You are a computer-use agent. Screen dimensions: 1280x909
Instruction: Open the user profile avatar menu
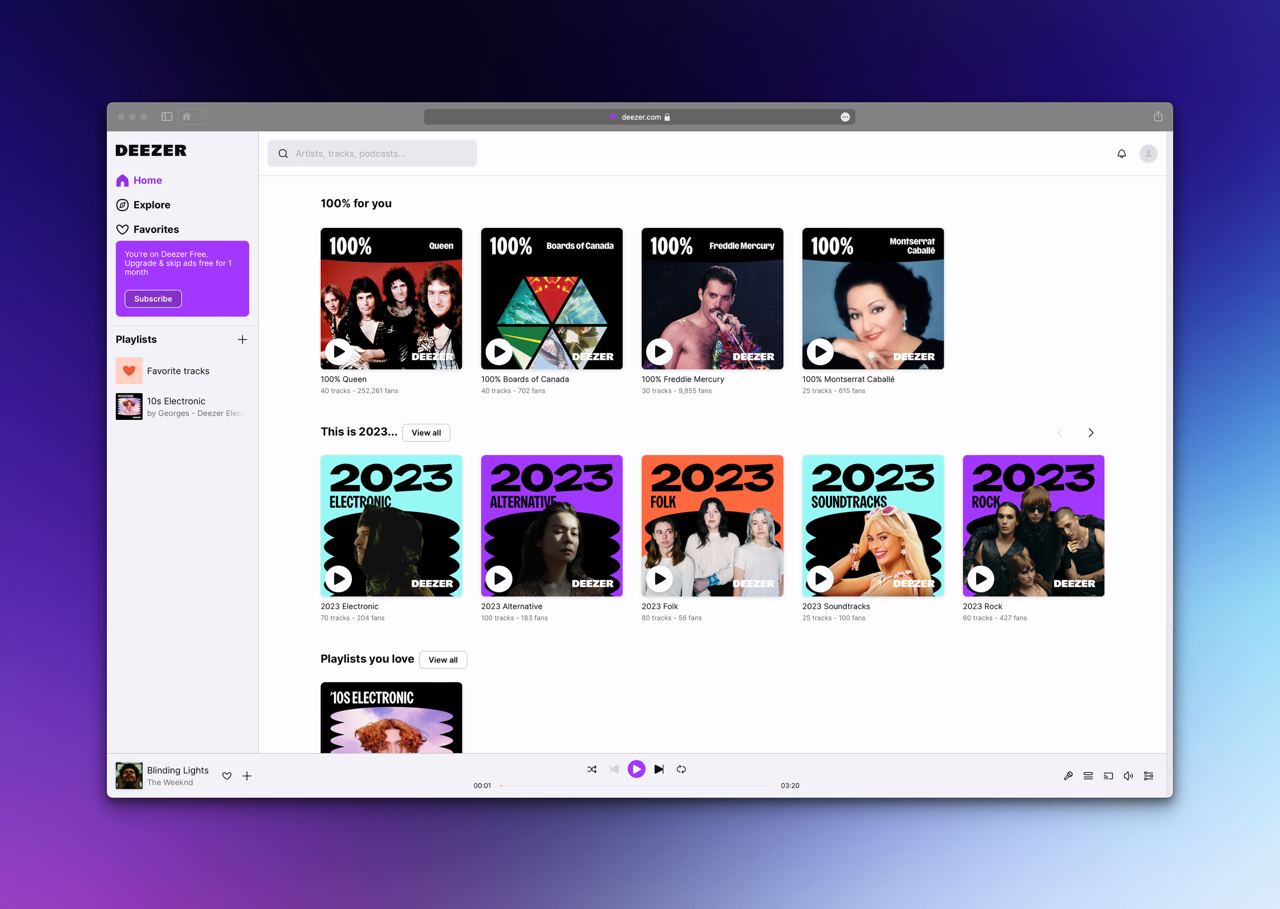[1148, 154]
